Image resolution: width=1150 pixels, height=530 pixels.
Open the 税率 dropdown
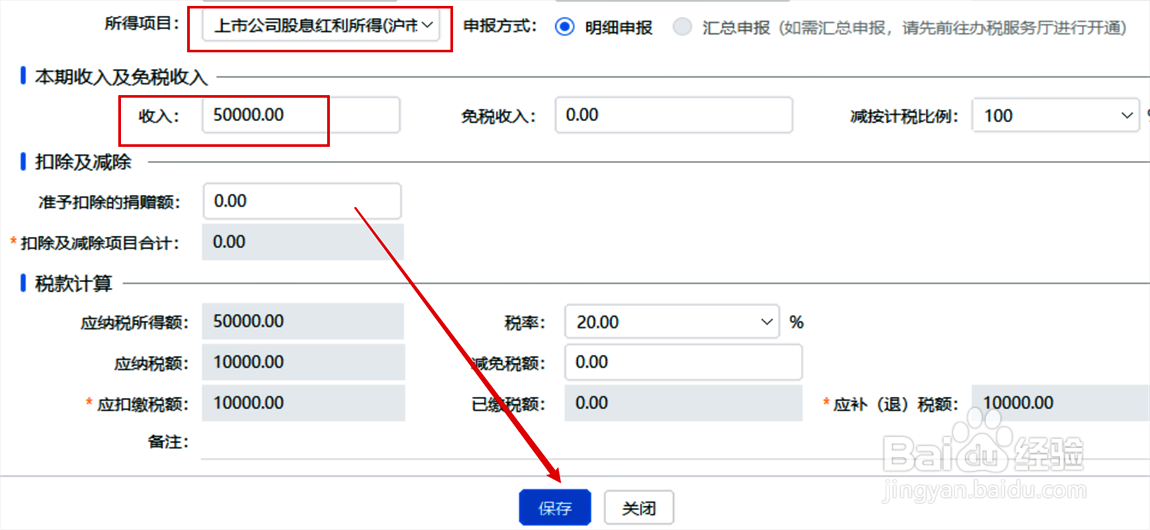point(671,322)
